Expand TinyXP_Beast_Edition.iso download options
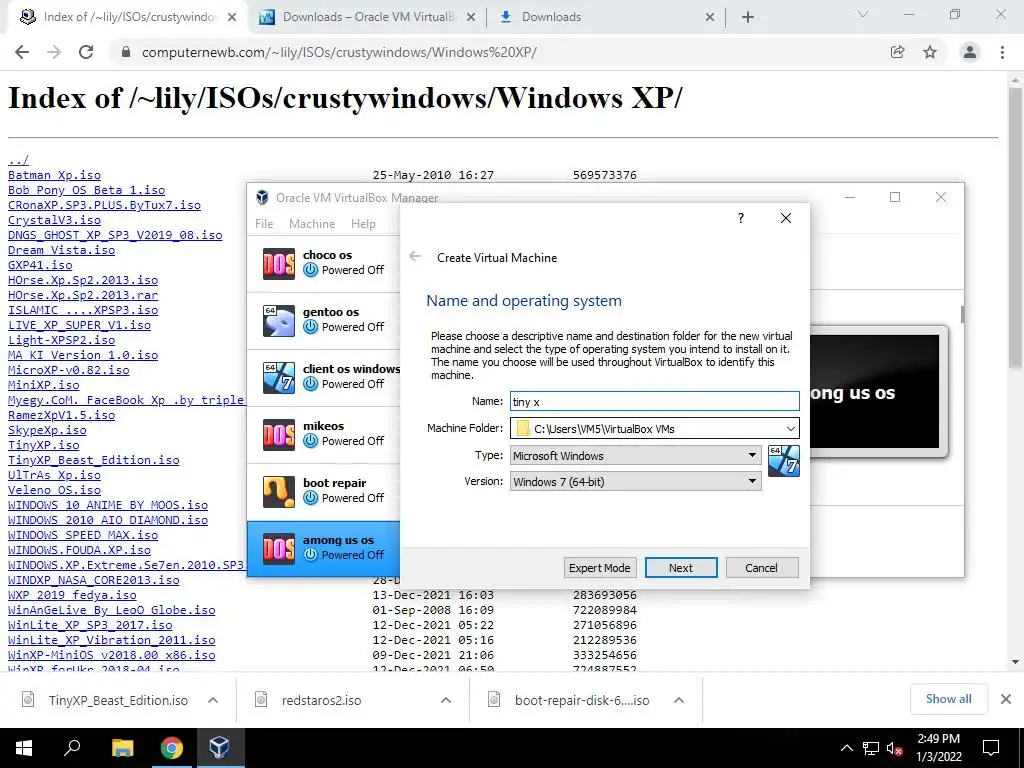The image size is (1024, 768). pos(213,700)
